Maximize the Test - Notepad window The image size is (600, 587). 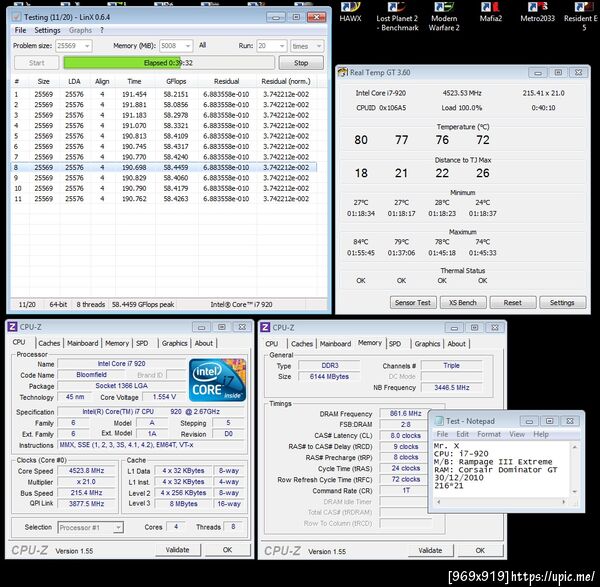pos(549,421)
